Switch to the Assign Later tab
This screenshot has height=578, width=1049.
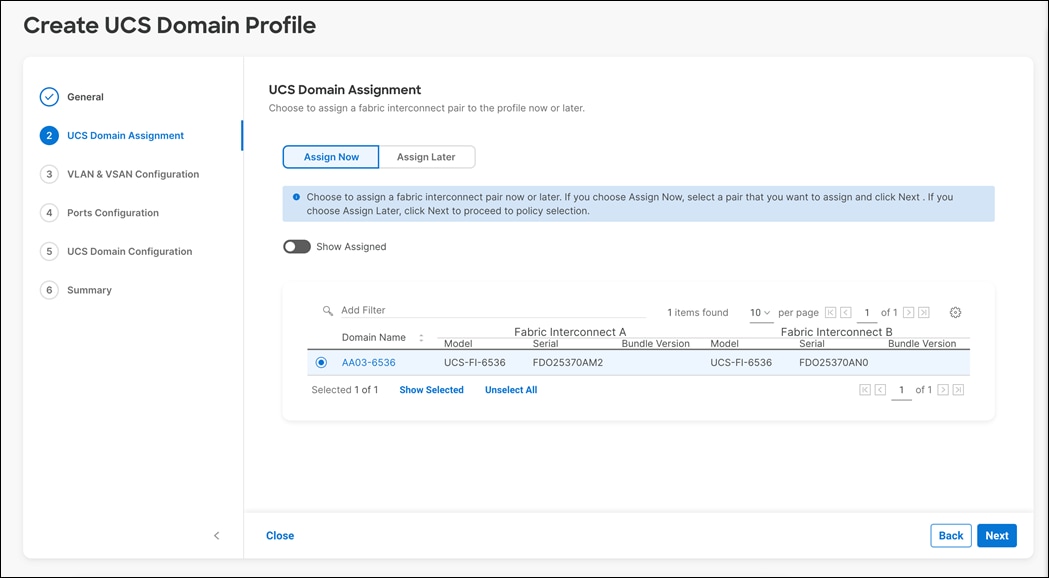(x=428, y=157)
